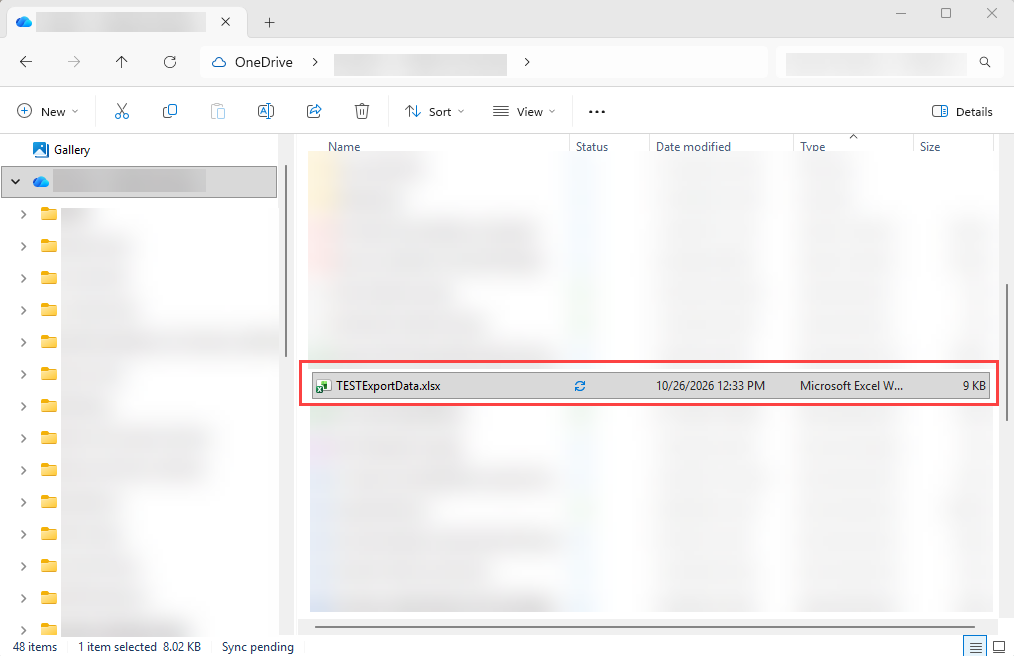Click the 48 items status text
1014x656 pixels.
tap(35, 647)
